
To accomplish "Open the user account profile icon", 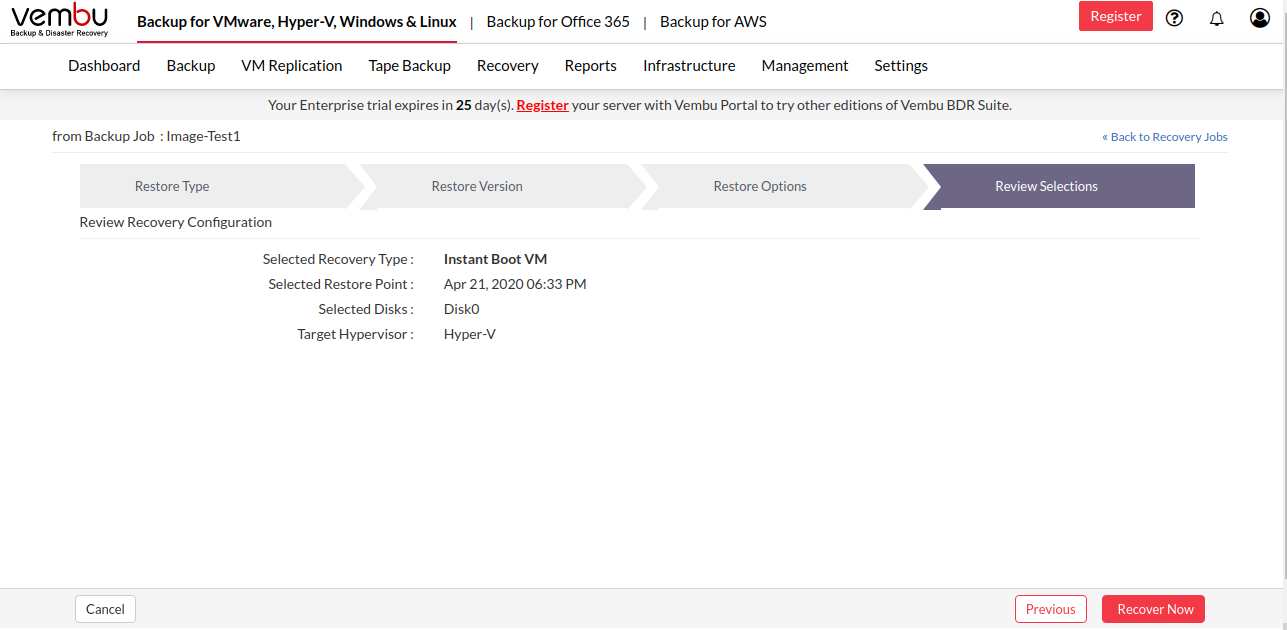I will (1260, 18).
